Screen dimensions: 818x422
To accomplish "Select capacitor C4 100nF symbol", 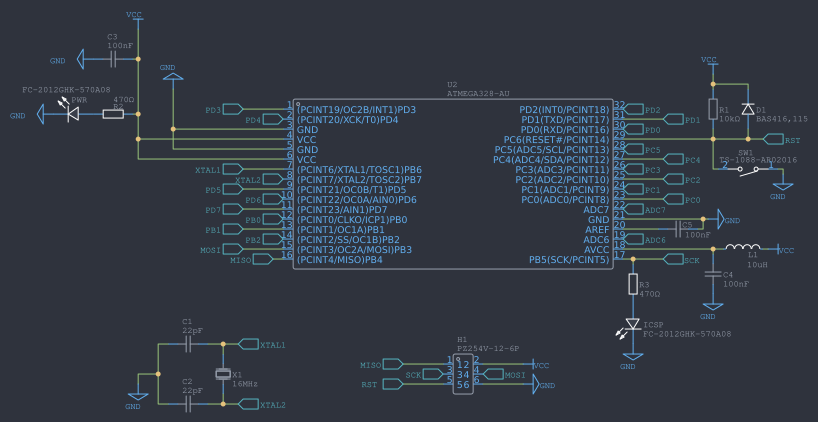I will pyautogui.click(x=712, y=272).
